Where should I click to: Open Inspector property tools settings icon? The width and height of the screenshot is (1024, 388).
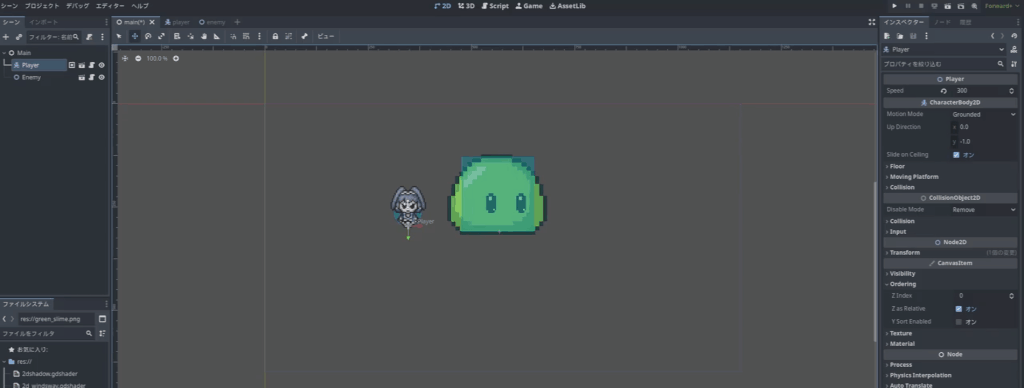point(1014,64)
